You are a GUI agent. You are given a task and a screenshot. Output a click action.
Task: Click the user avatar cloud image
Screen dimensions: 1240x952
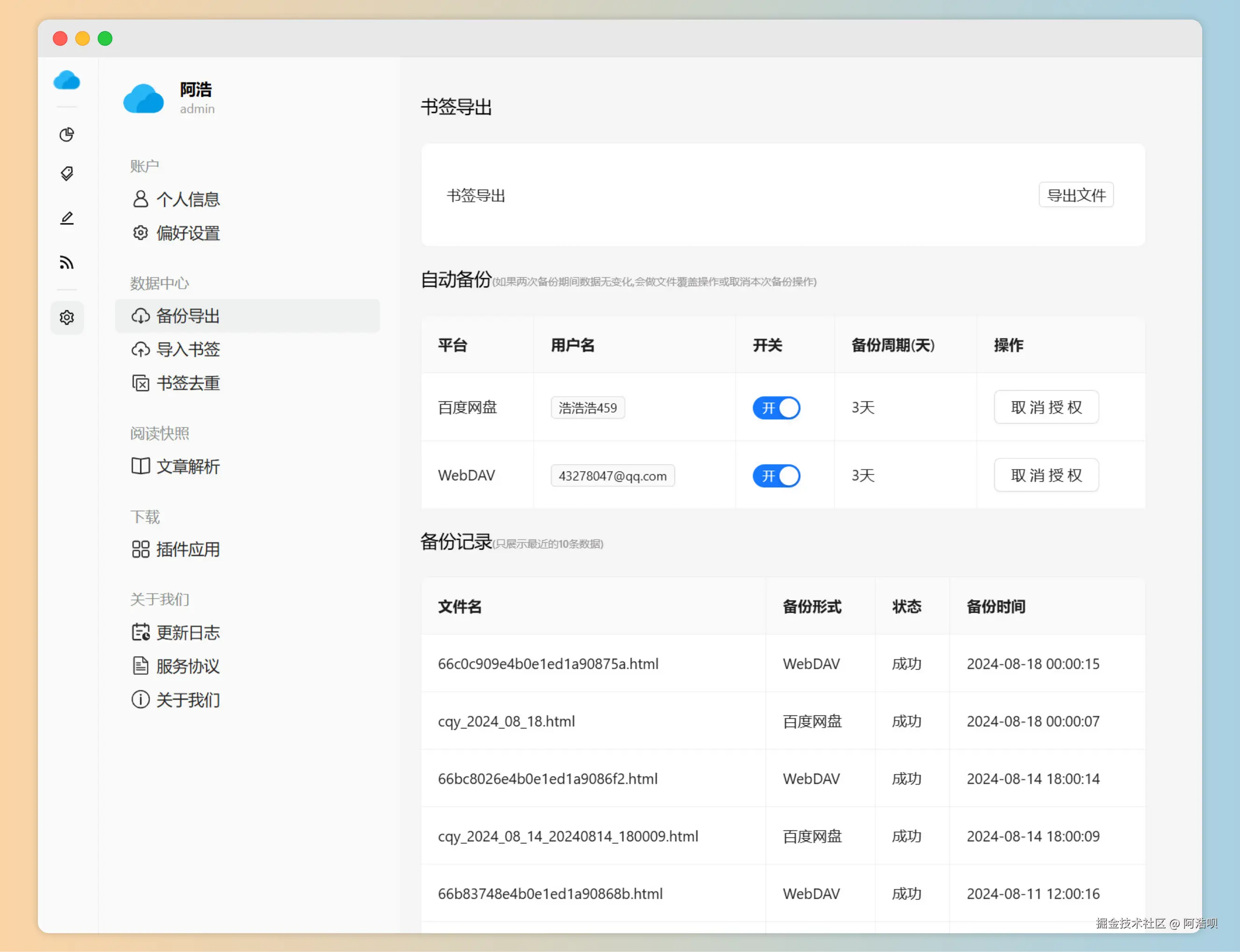143,99
